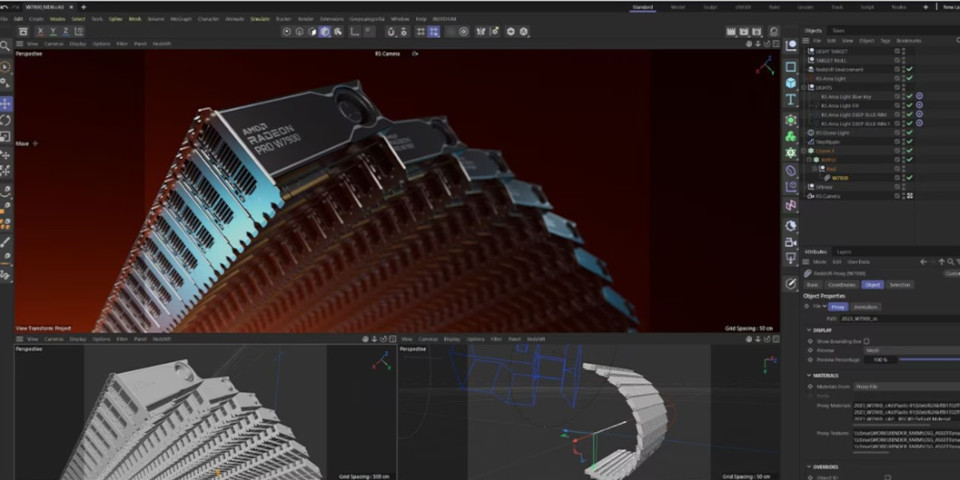
Task: Open the search magnifier in left toolbar
Action: click(x=5, y=47)
